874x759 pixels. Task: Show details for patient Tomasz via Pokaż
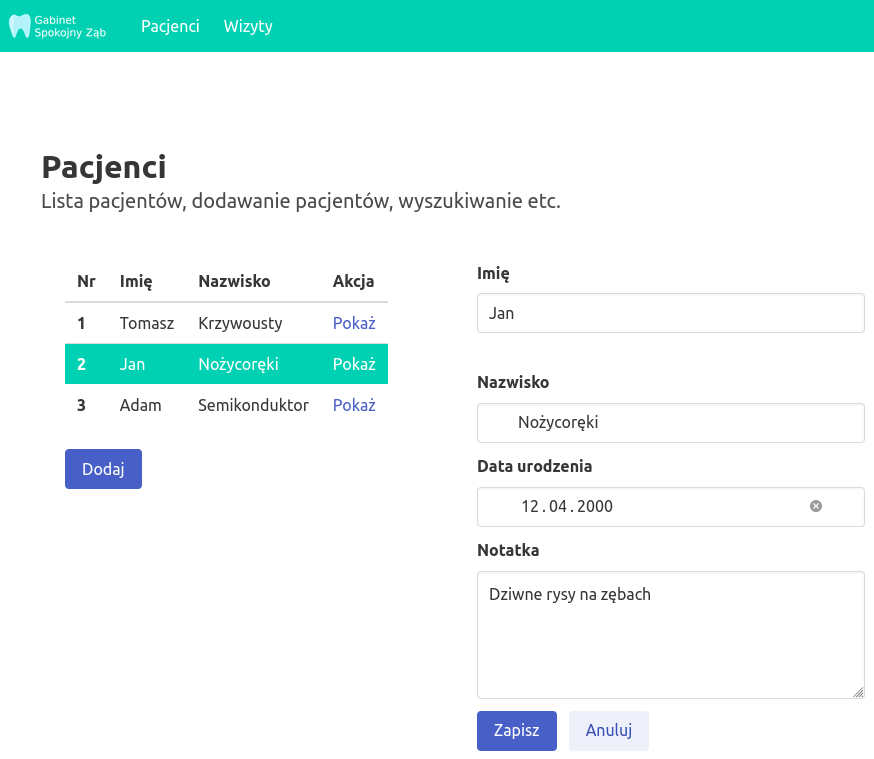tap(354, 323)
